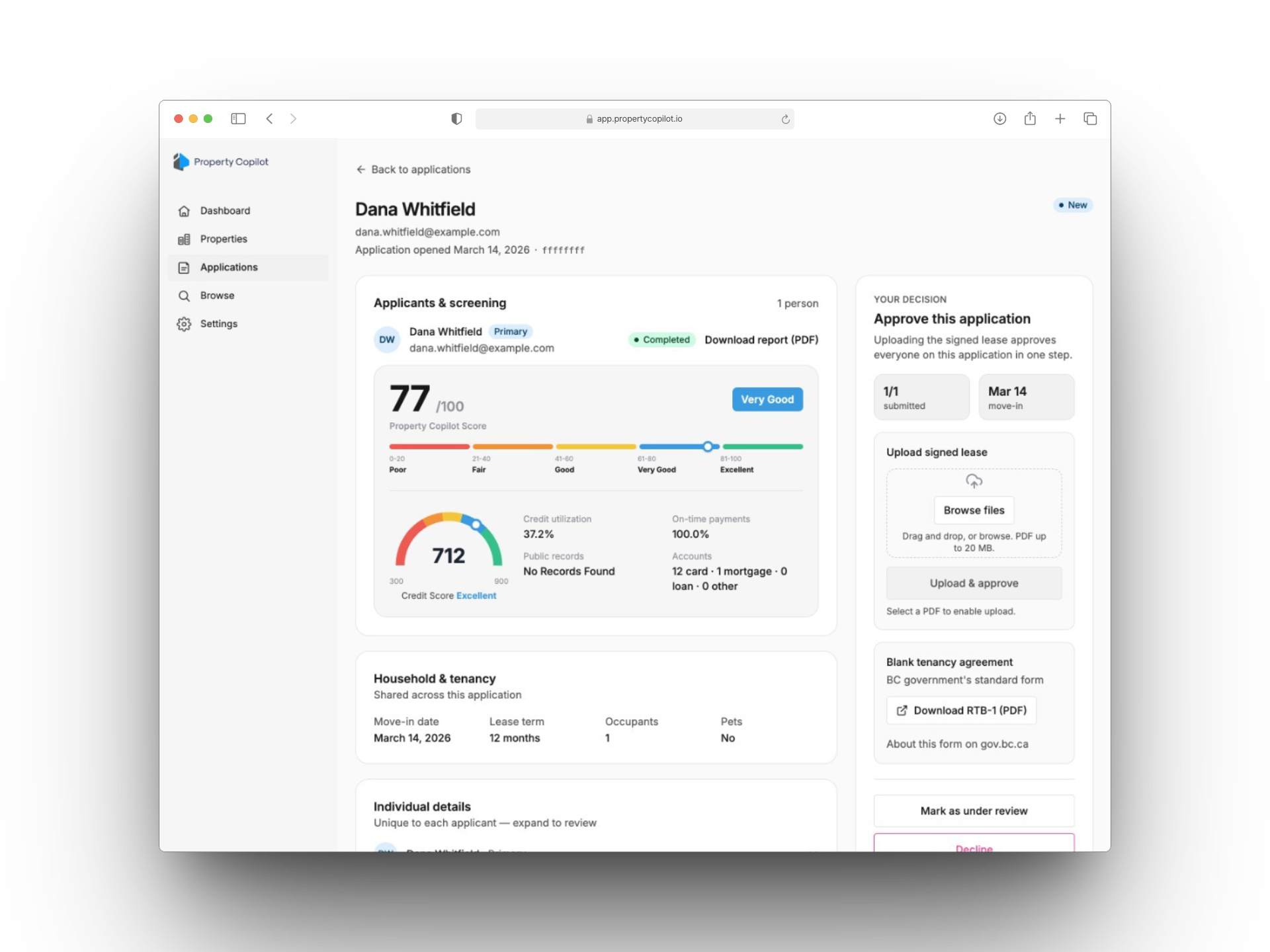
Task: Click the Primary applicant tag
Action: tap(511, 332)
